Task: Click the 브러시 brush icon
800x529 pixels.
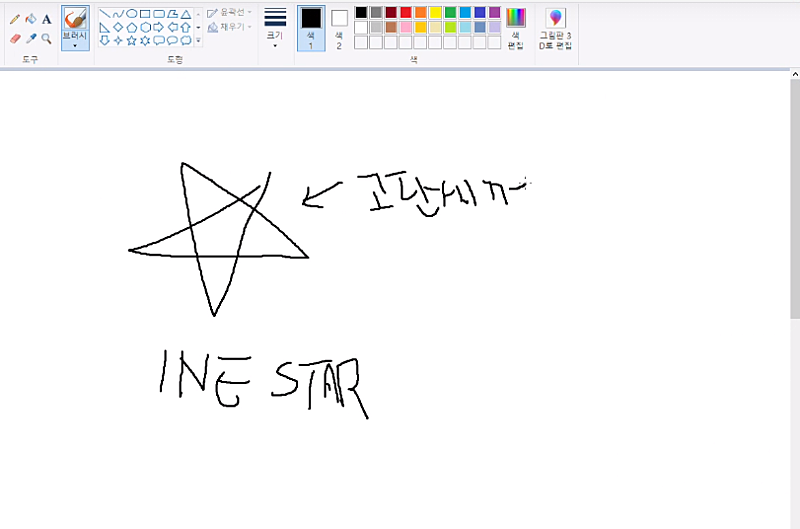Action: coord(75,18)
